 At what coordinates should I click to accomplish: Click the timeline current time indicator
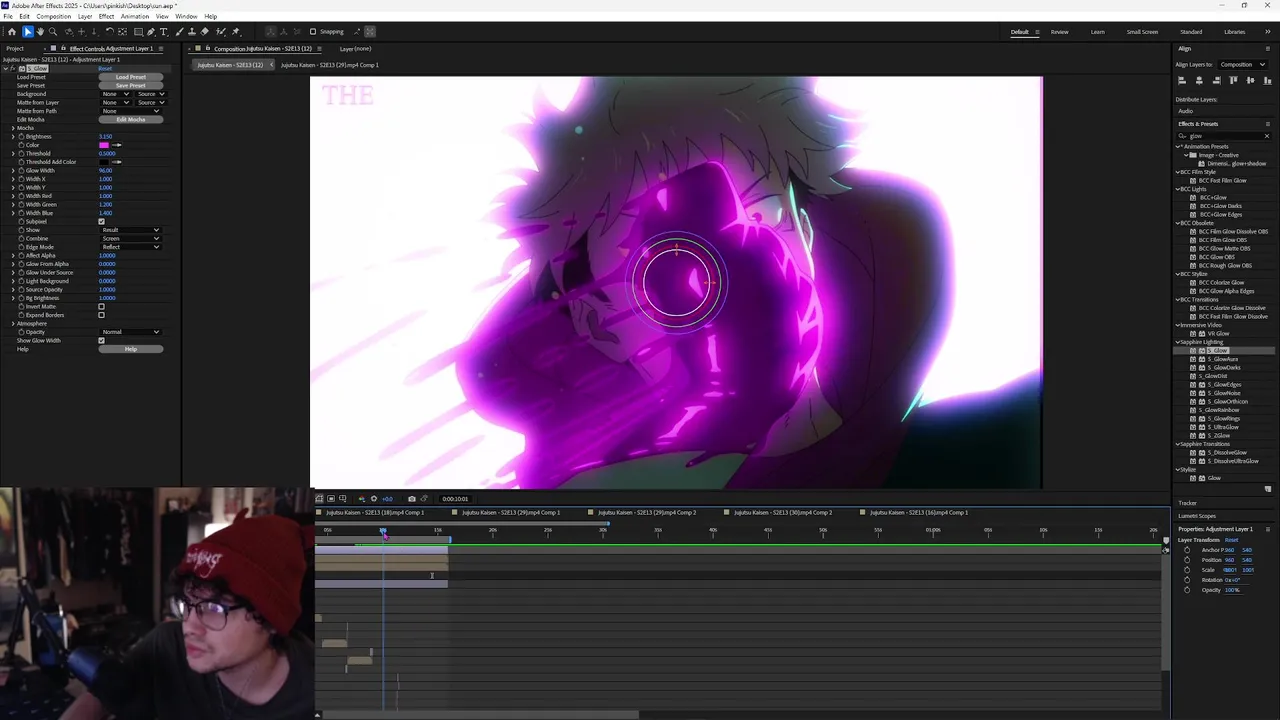[383, 531]
